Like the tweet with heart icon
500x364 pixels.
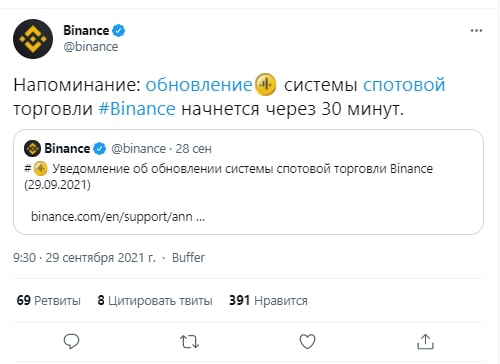(307, 342)
